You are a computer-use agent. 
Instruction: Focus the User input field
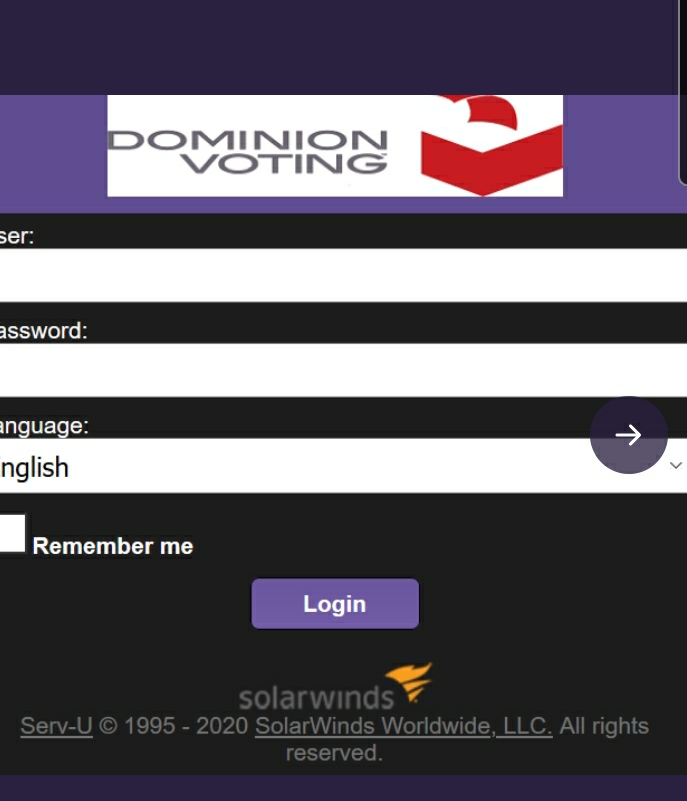click(340, 275)
